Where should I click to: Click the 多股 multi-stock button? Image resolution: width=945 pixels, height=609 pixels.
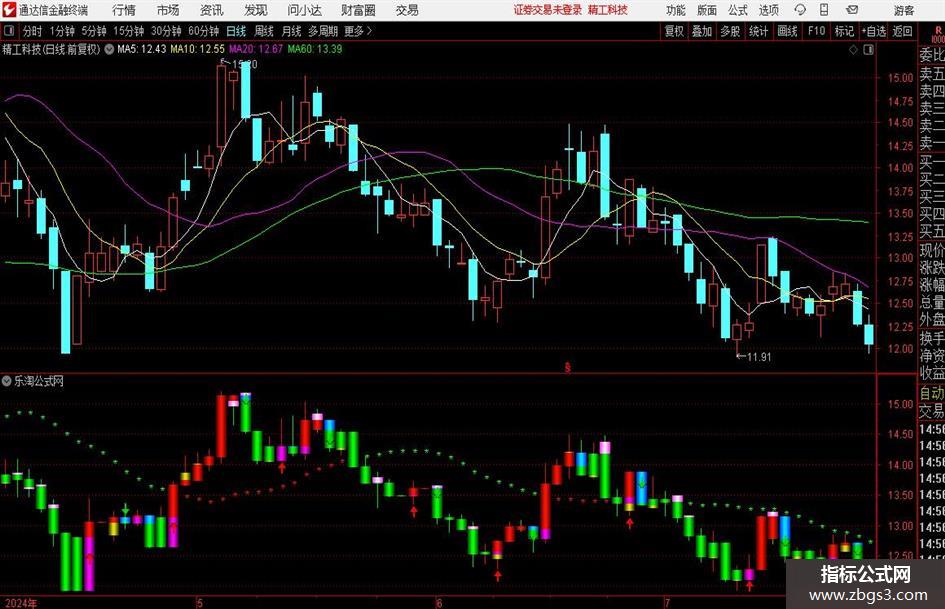730,31
